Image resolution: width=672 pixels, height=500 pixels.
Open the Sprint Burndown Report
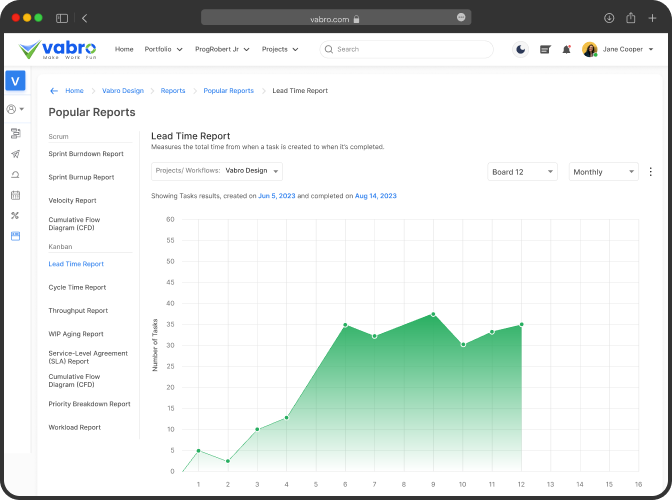pyautogui.click(x=86, y=154)
